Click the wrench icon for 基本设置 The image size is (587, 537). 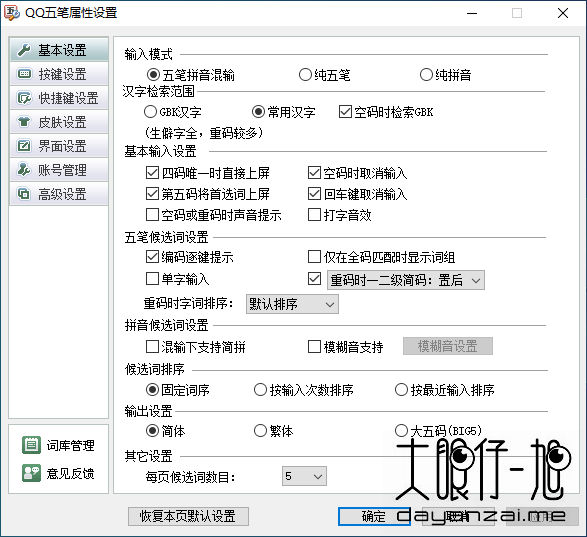pos(24,50)
